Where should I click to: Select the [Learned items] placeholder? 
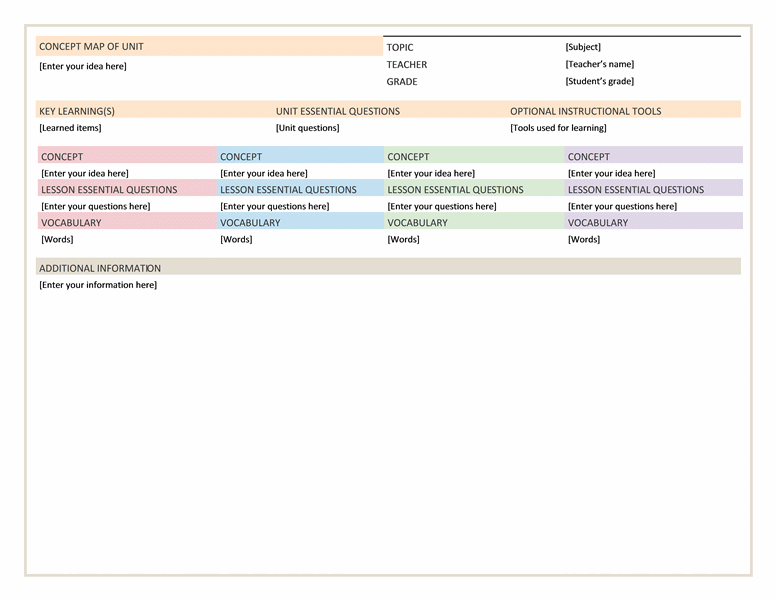(x=70, y=128)
